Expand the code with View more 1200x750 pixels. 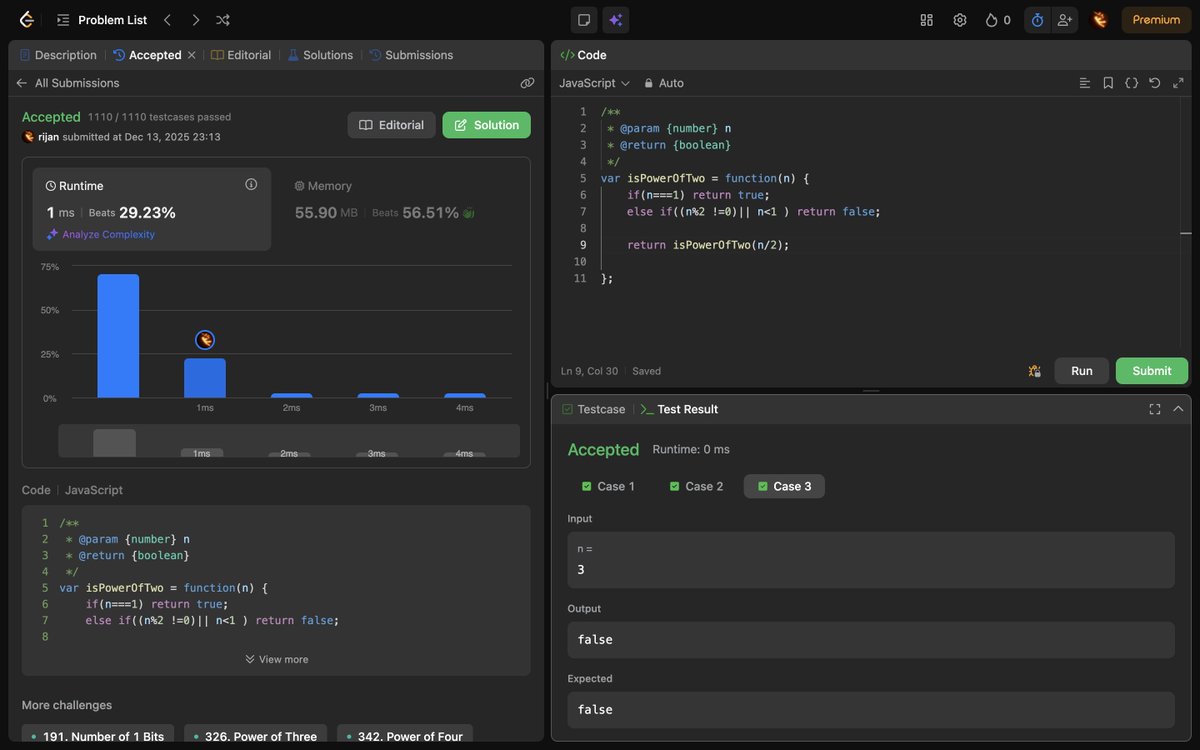click(276, 659)
